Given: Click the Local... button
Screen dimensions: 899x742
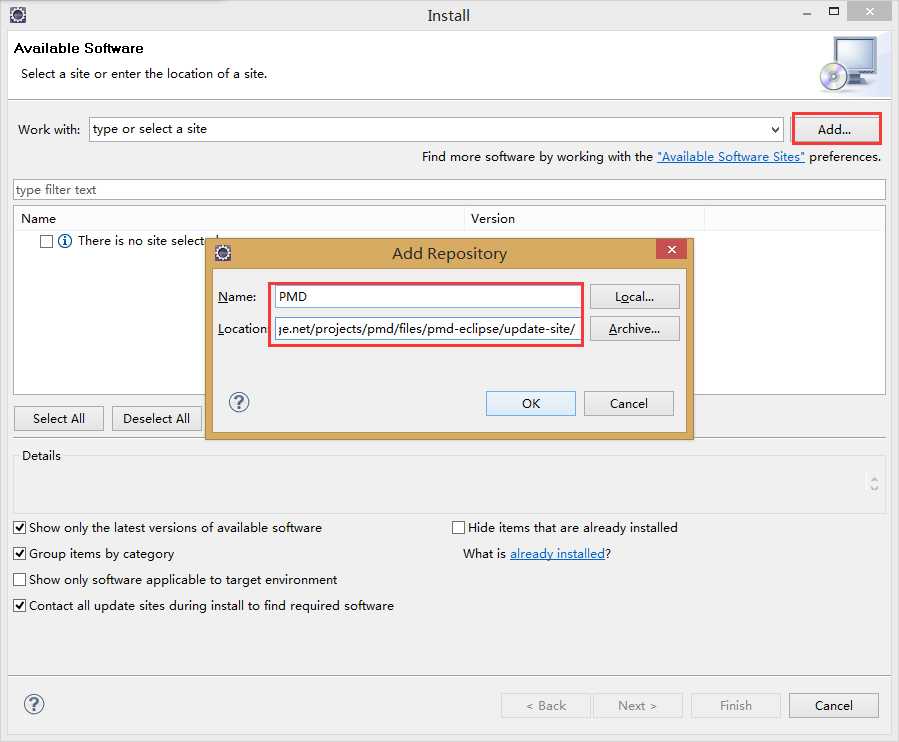Looking at the screenshot, I should click(x=634, y=296).
